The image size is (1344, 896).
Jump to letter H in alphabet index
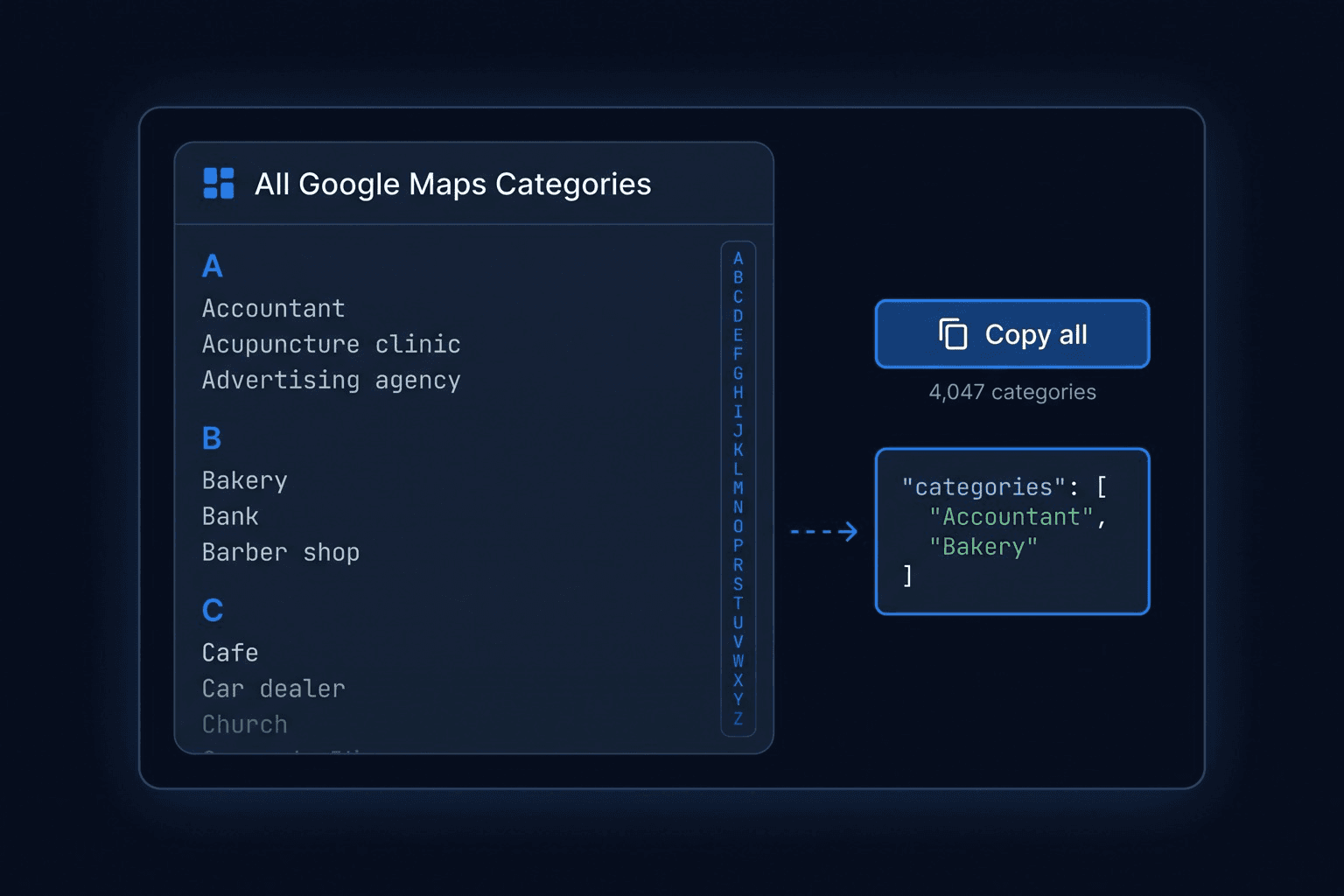coord(738,392)
